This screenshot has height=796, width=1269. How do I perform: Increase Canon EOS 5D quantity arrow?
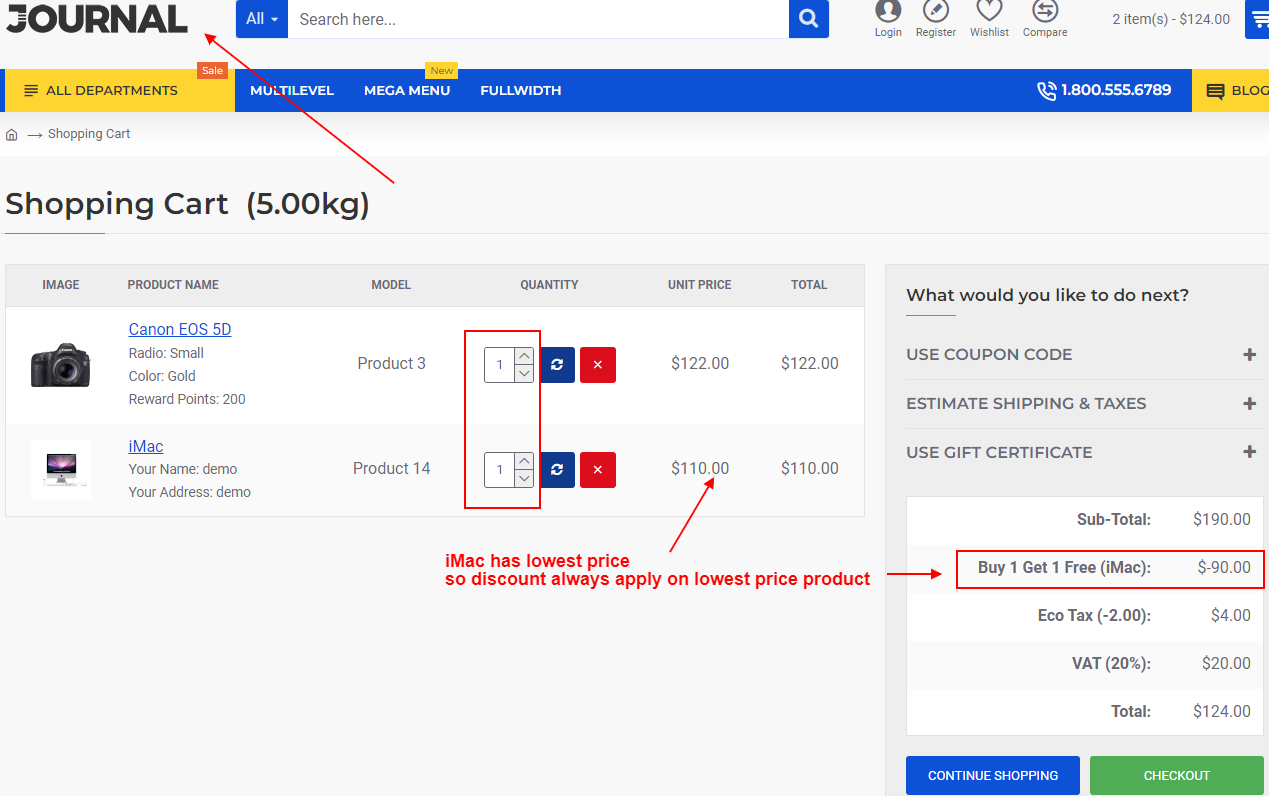click(524, 356)
